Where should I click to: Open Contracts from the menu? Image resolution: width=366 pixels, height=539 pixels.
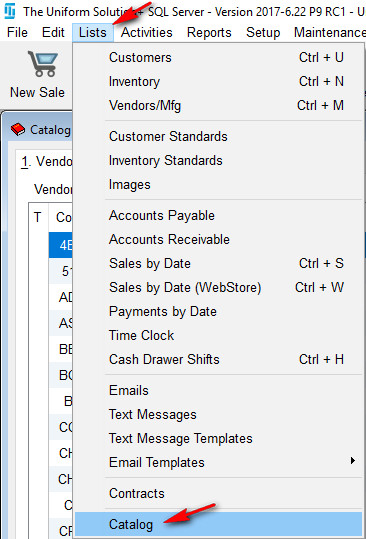(x=218, y=494)
